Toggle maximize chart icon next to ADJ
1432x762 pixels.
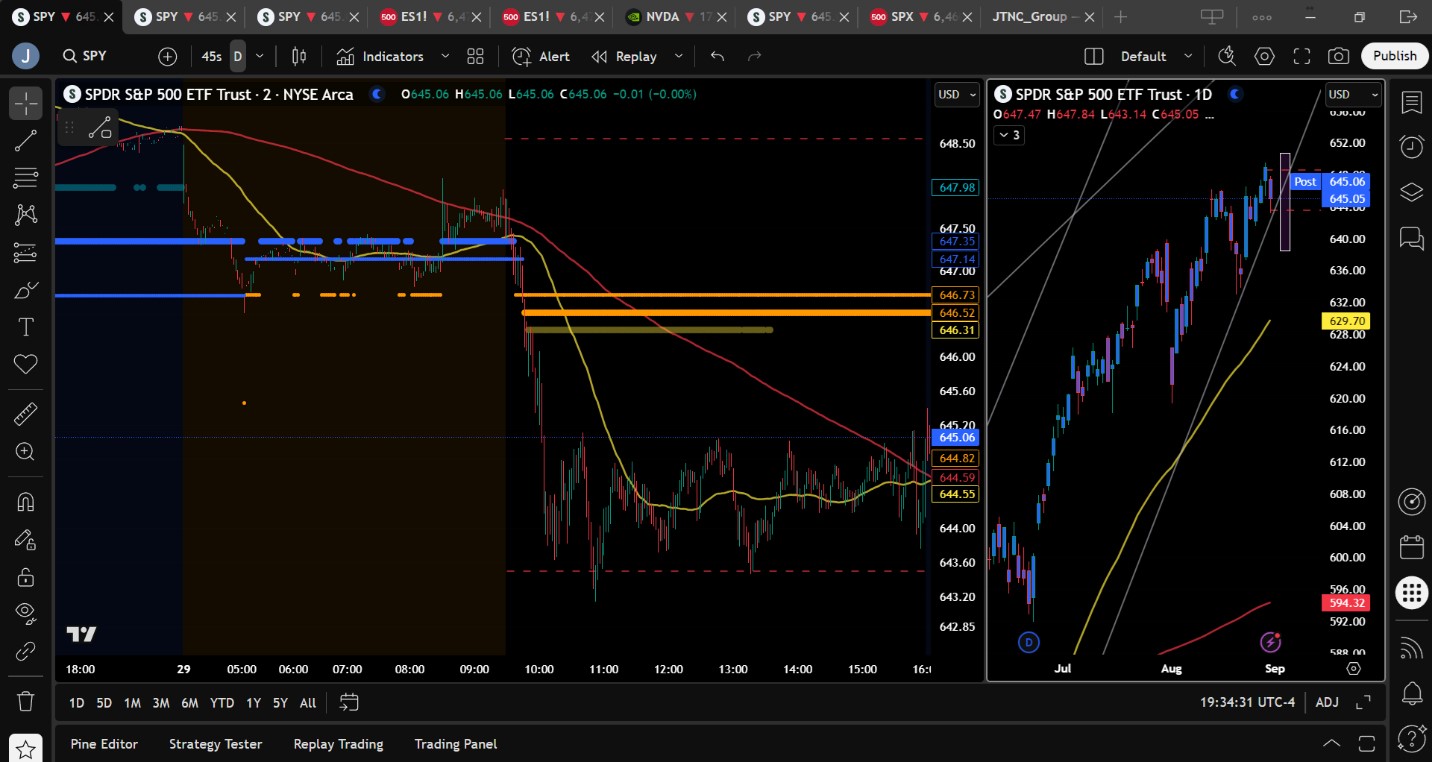point(1363,702)
